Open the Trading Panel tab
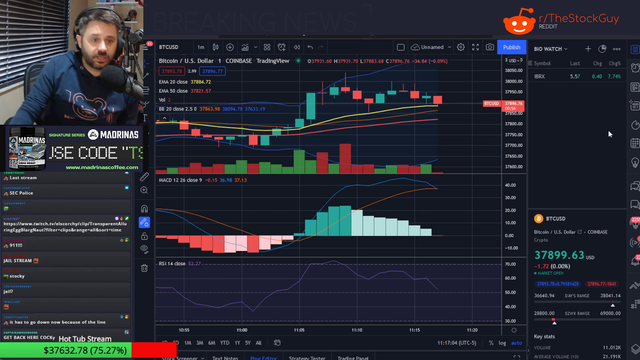 point(353,358)
